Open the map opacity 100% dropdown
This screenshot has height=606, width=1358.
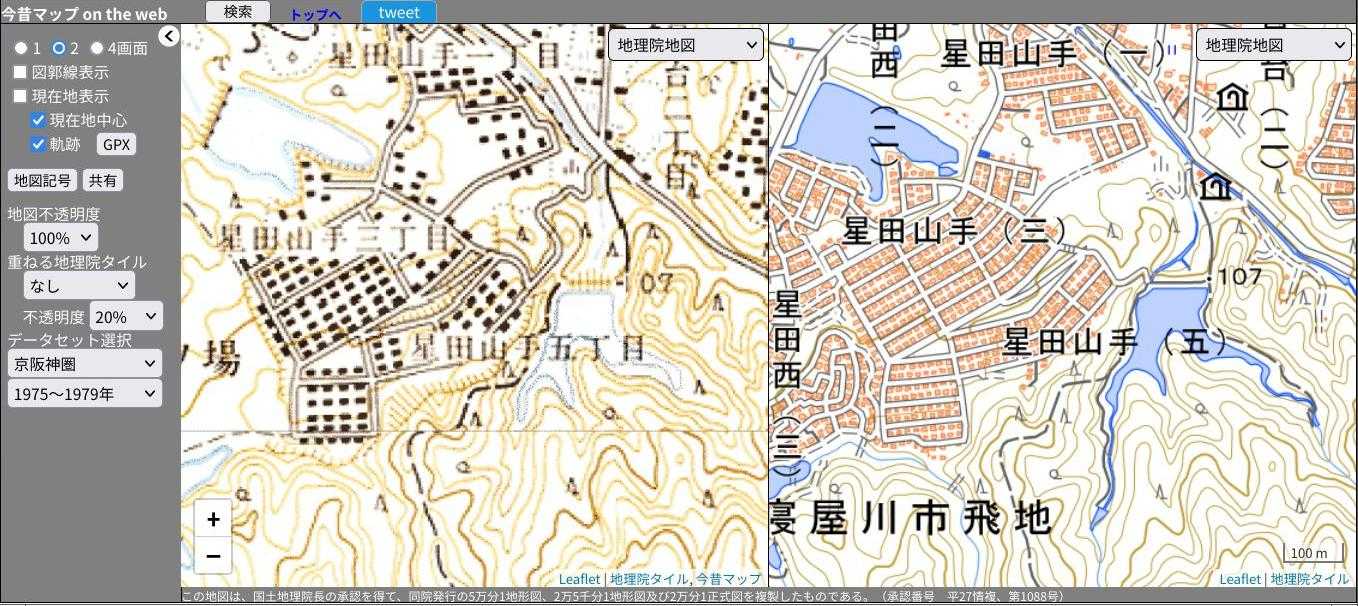(61, 238)
